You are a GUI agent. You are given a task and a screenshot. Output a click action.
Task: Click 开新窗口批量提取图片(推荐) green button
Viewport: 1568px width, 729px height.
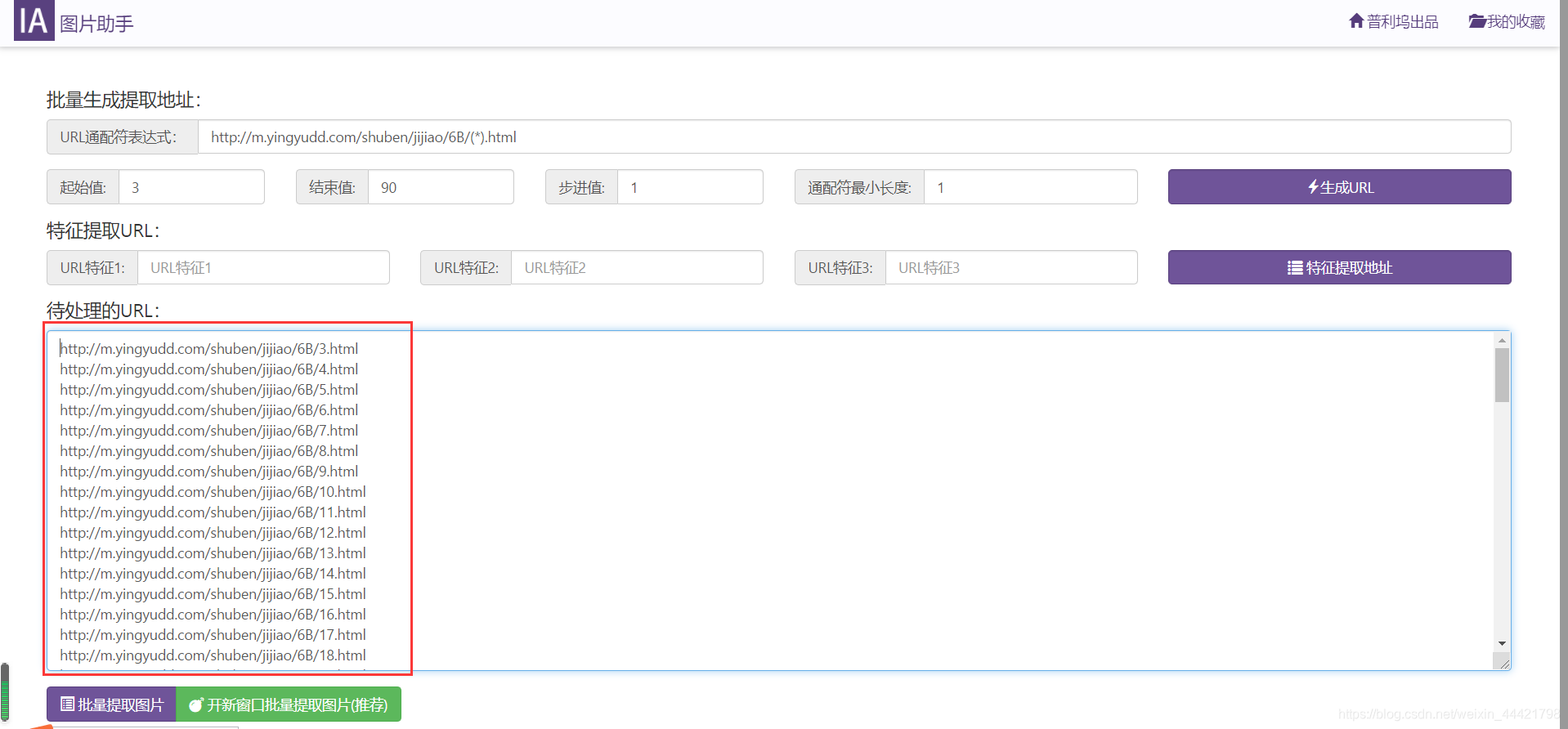click(289, 704)
